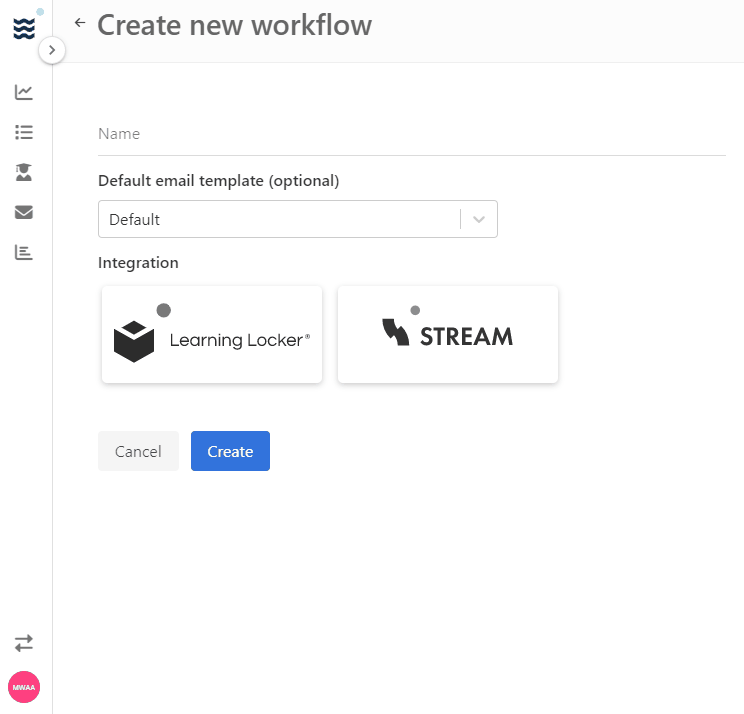Open the graduate learners sidebar icon
The image size is (744, 714).
pos(24,172)
